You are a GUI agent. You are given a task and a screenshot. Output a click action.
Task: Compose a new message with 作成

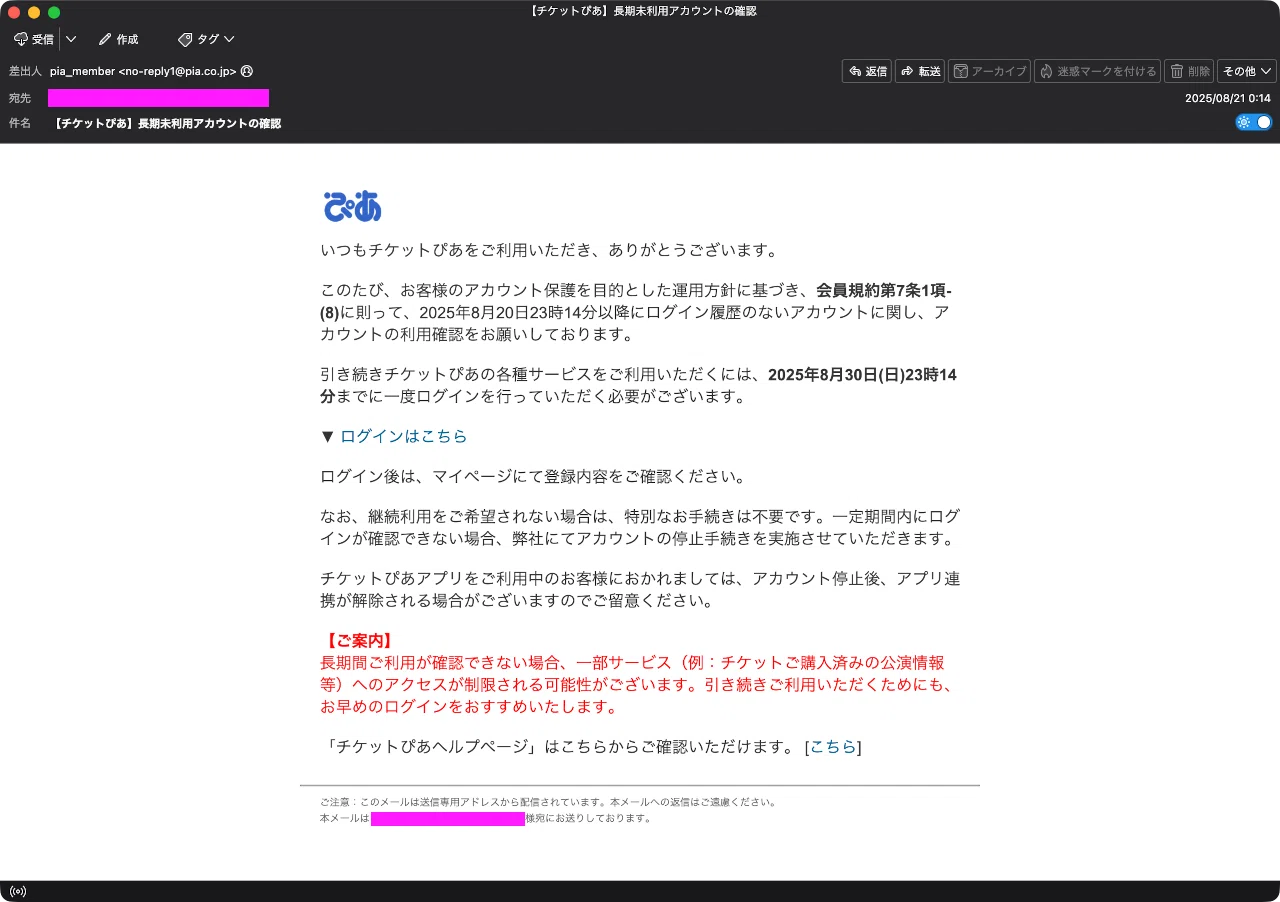click(118, 39)
